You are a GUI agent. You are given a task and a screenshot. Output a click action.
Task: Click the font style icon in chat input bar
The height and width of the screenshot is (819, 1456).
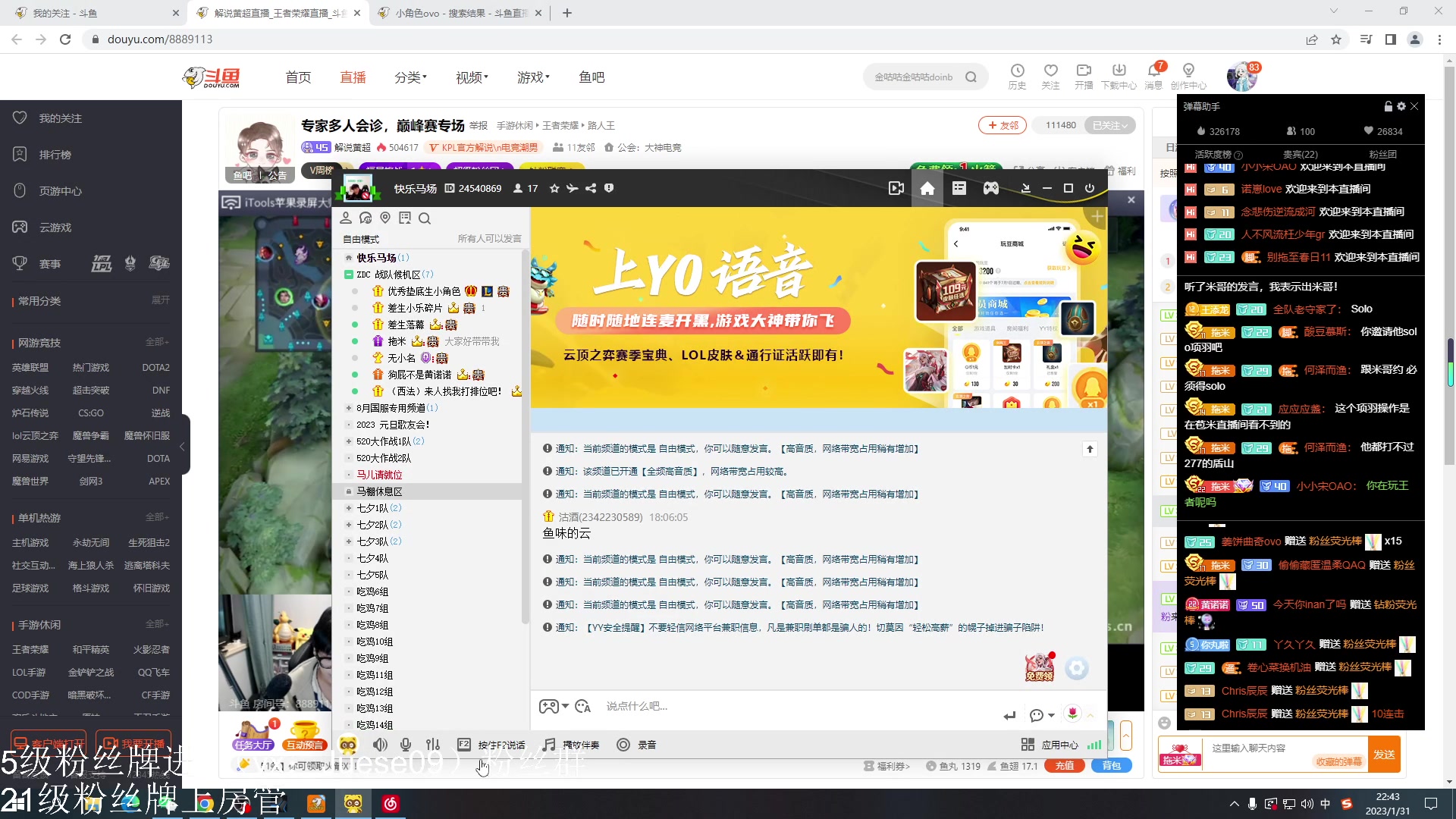tap(582, 706)
